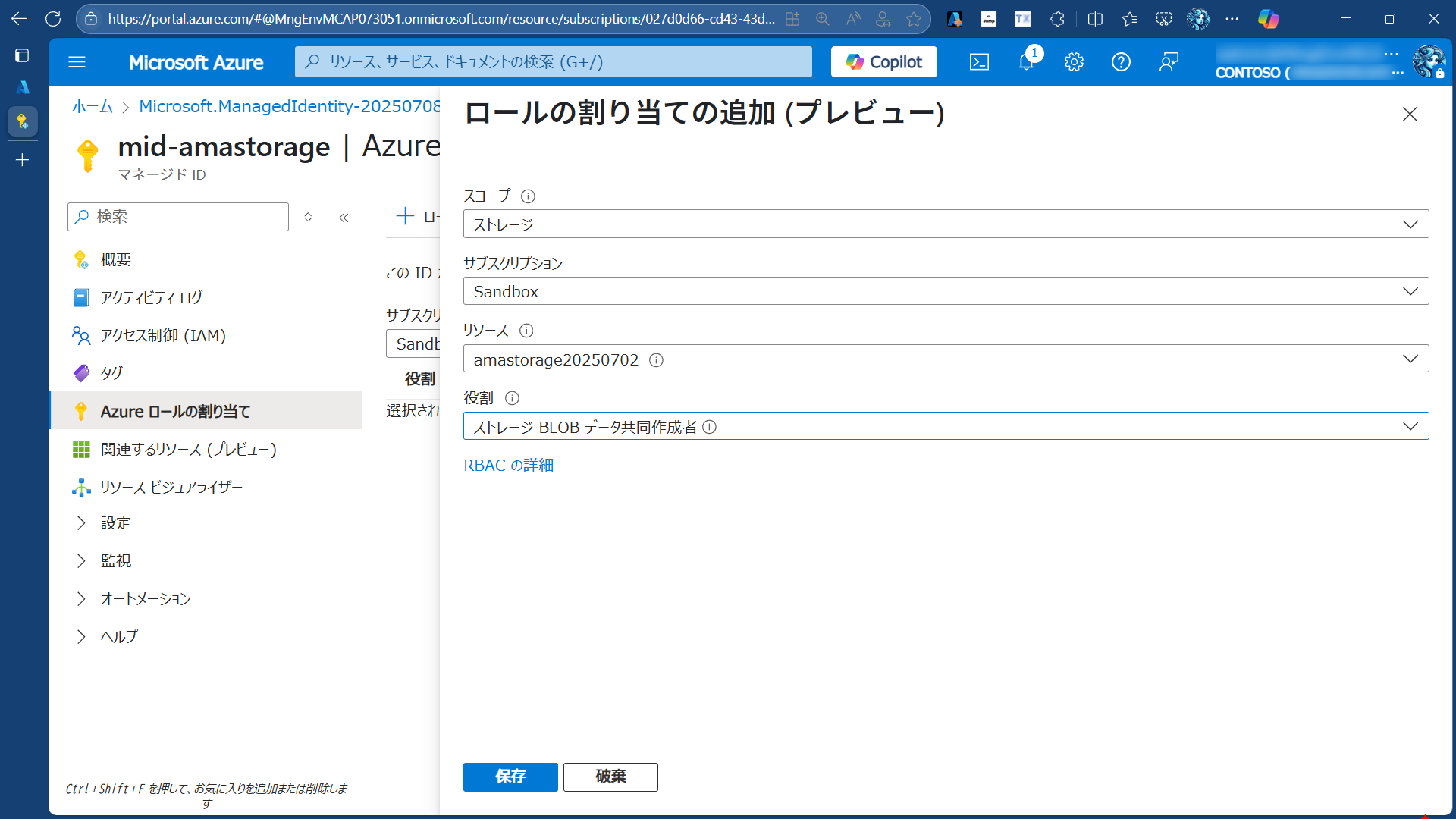
Task: Collapse the resource menu with double chevron
Action: (x=344, y=218)
